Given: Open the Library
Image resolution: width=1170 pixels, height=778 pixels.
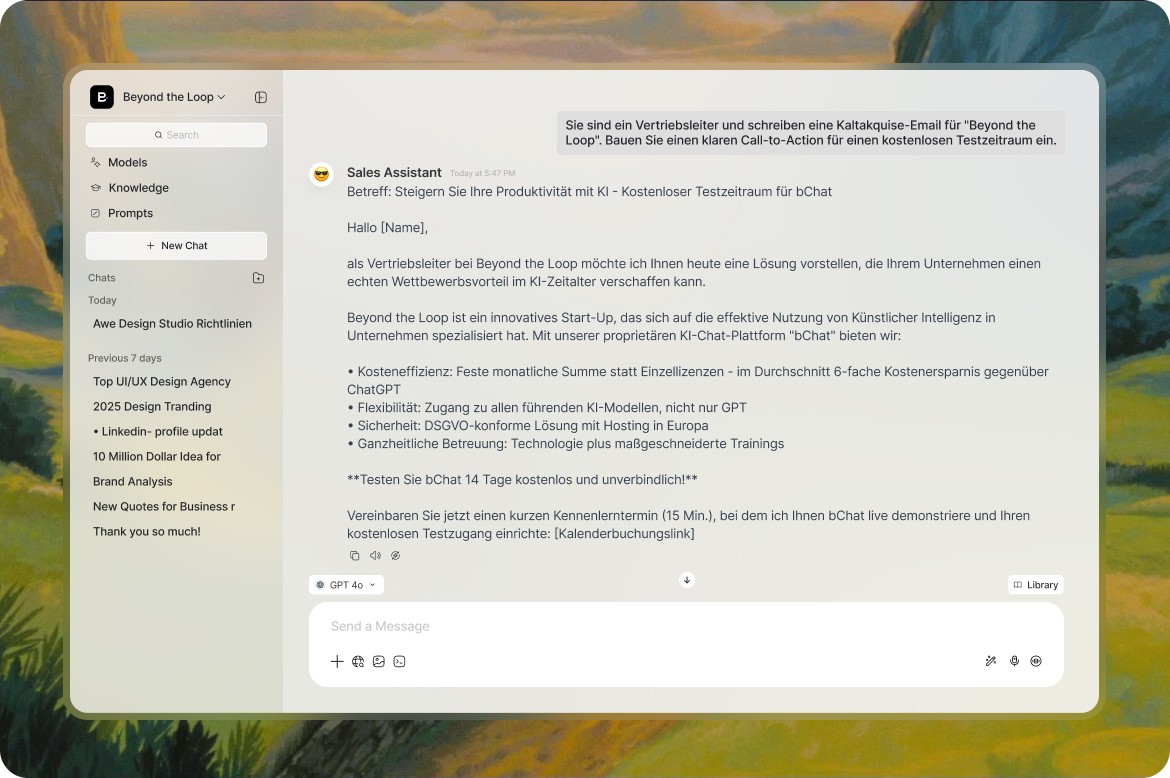Looking at the screenshot, I should (1036, 585).
